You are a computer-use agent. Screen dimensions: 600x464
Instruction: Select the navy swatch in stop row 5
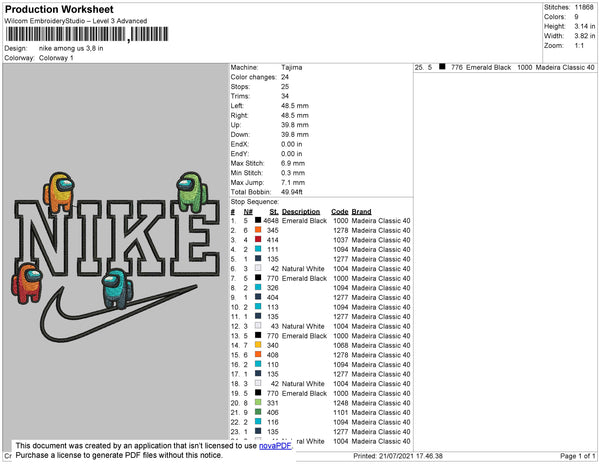(x=258, y=259)
